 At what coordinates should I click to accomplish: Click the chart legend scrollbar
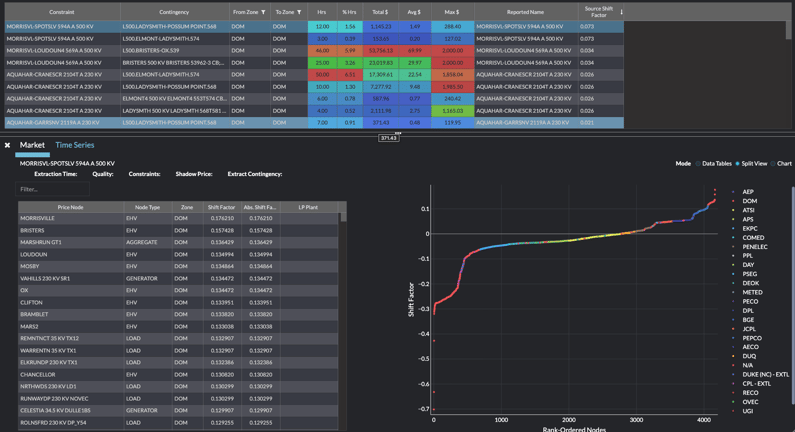[x=792, y=294]
